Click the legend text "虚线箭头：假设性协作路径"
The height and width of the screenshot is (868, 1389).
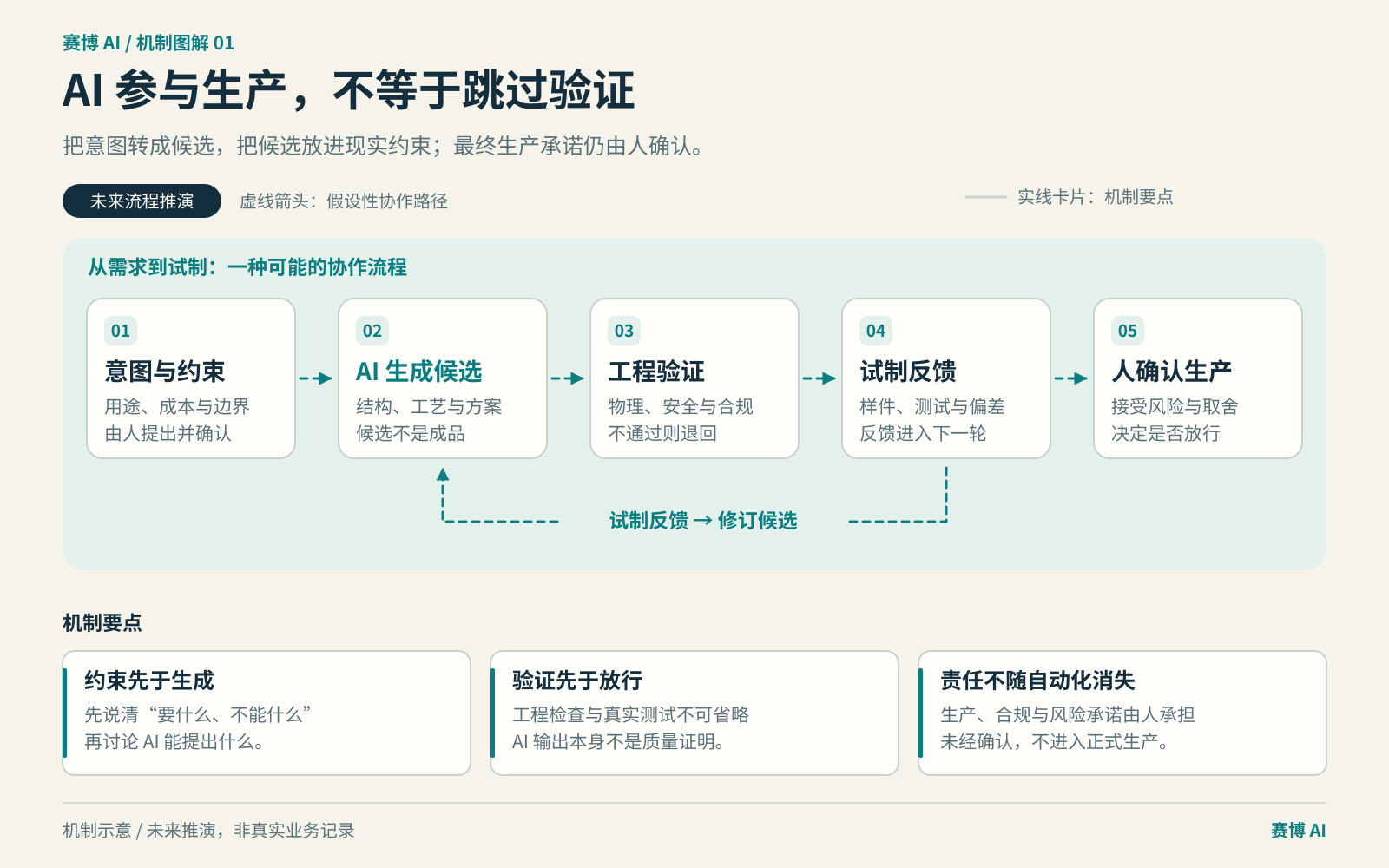[344, 201]
